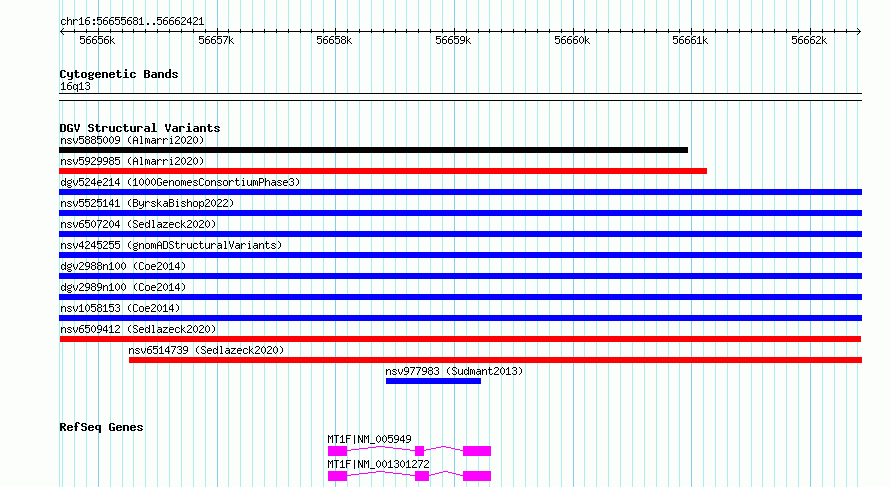Click the left arrowhead of the ruler
This screenshot has width=890, height=487.
point(62,31)
